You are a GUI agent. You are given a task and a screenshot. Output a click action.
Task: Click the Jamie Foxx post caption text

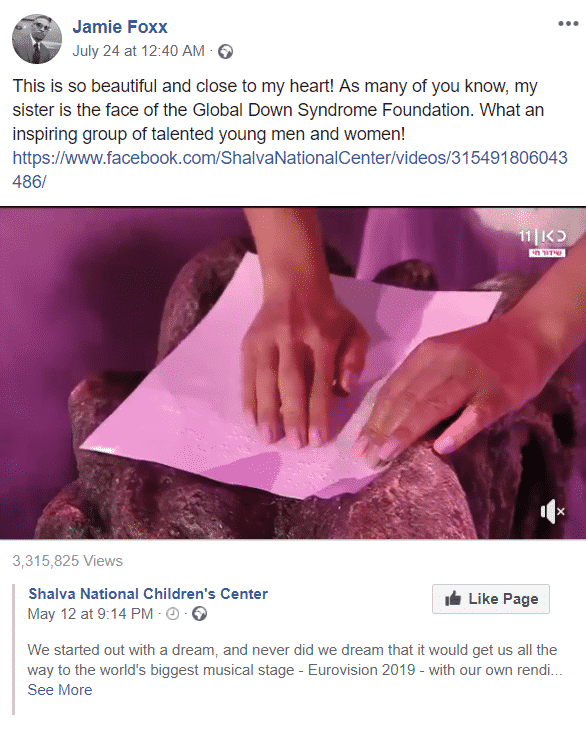(x=278, y=110)
